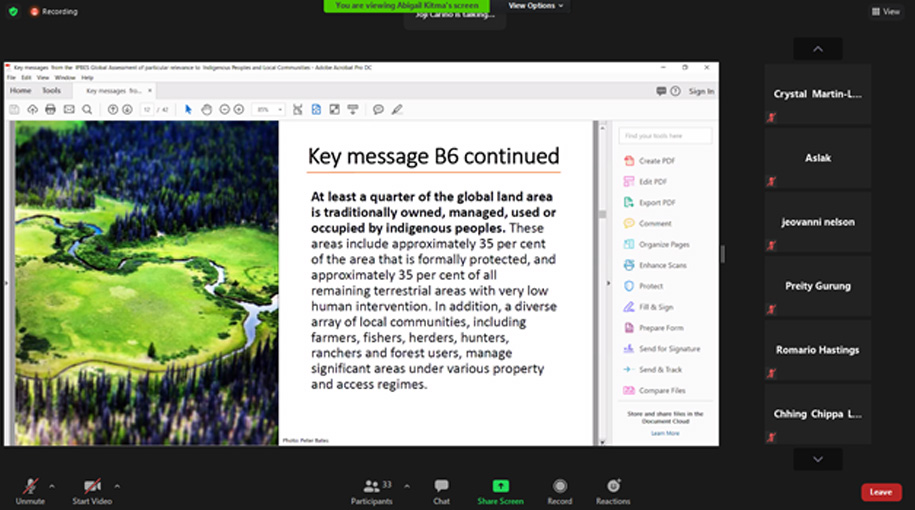The image size is (915, 510).
Task: Open the View menu in Acrobat
Action: click(43, 78)
